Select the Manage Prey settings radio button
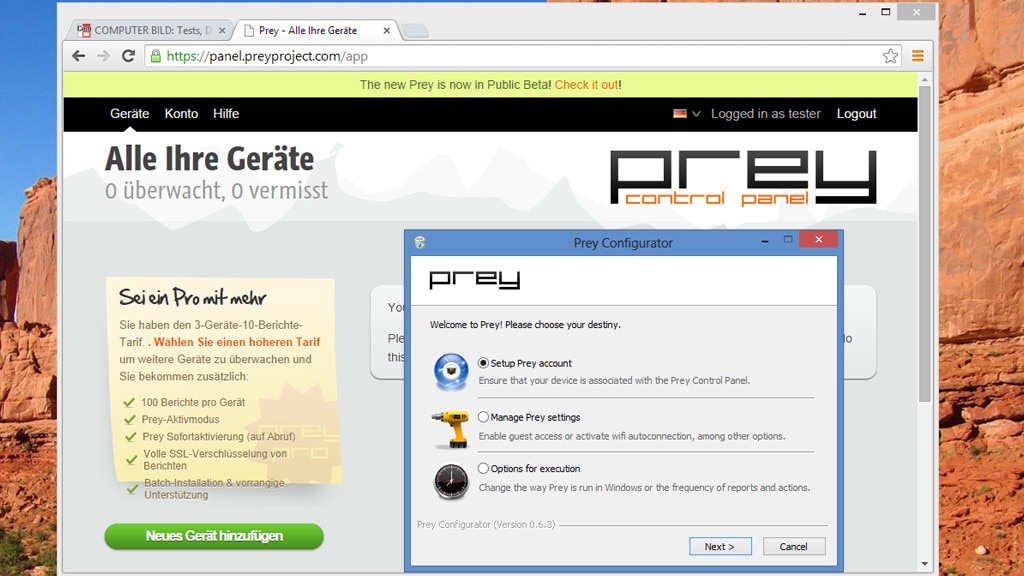The image size is (1024, 576). 483,417
